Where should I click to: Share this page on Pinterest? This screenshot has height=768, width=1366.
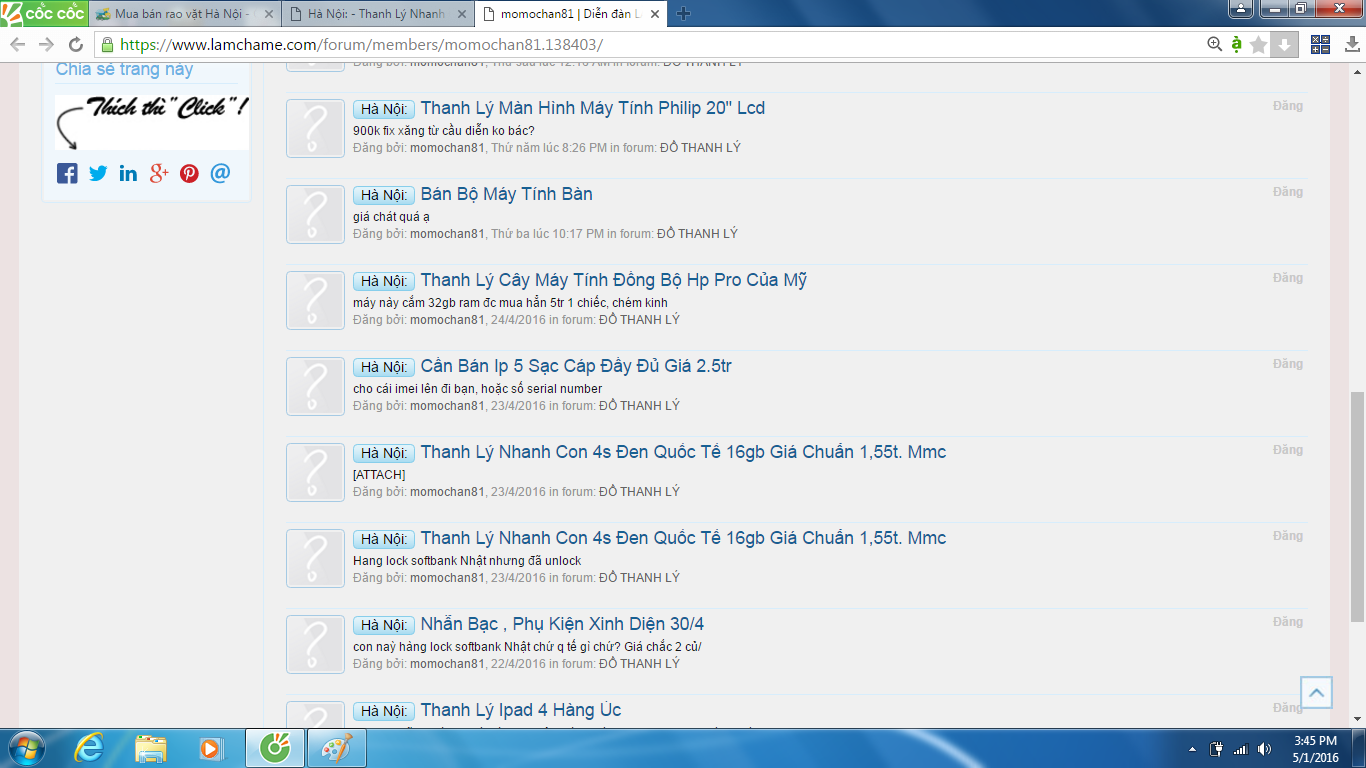[x=189, y=173]
